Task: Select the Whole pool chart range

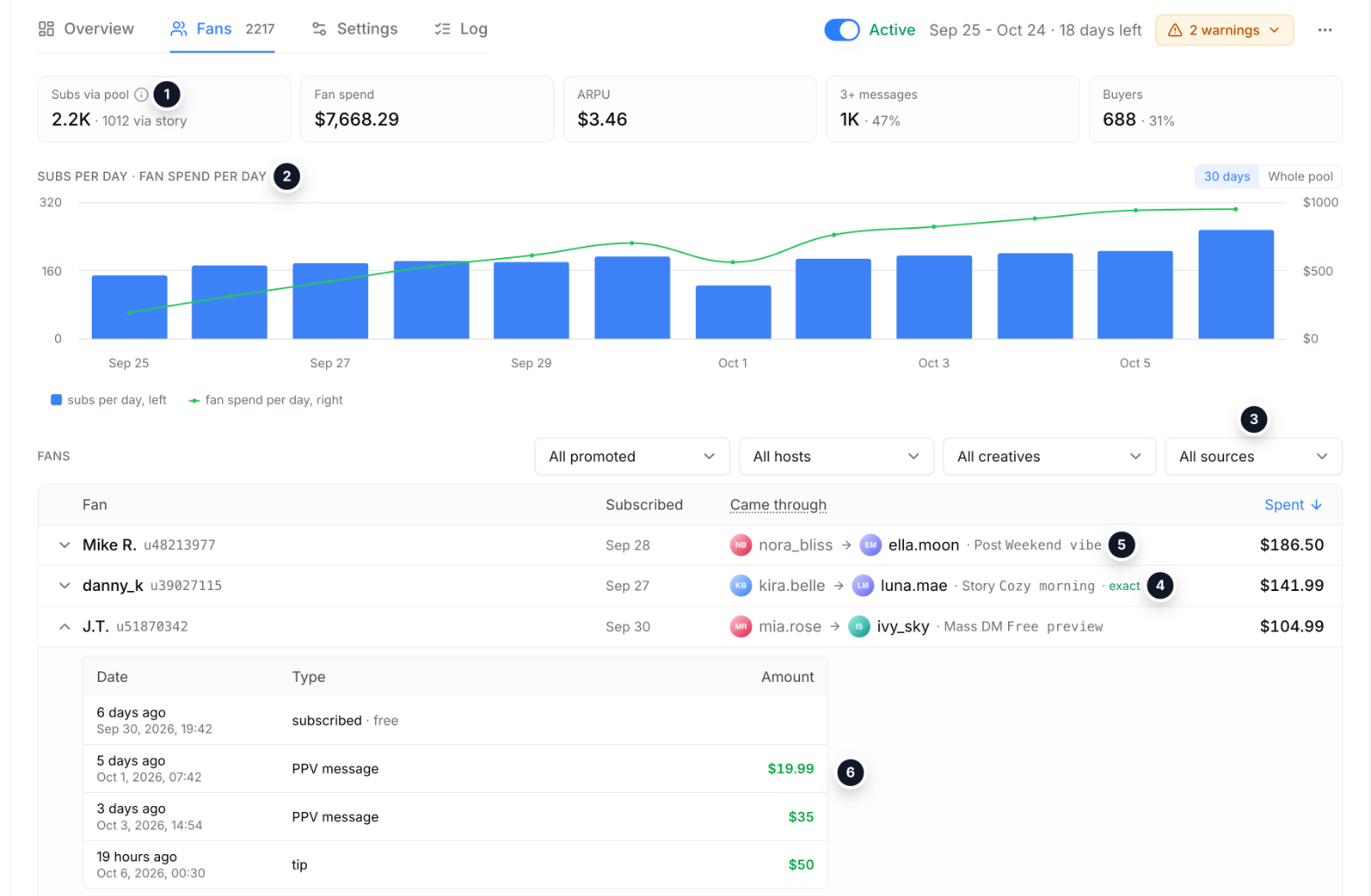Action: 1300,177
